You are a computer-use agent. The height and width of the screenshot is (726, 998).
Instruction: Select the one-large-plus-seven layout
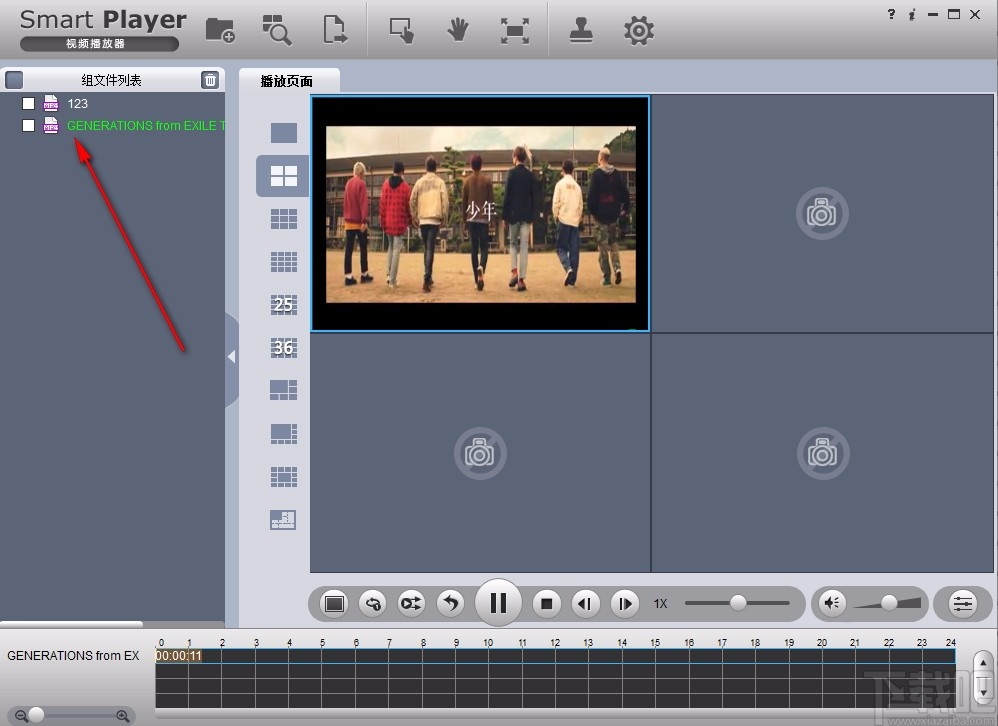click(284, 433)
